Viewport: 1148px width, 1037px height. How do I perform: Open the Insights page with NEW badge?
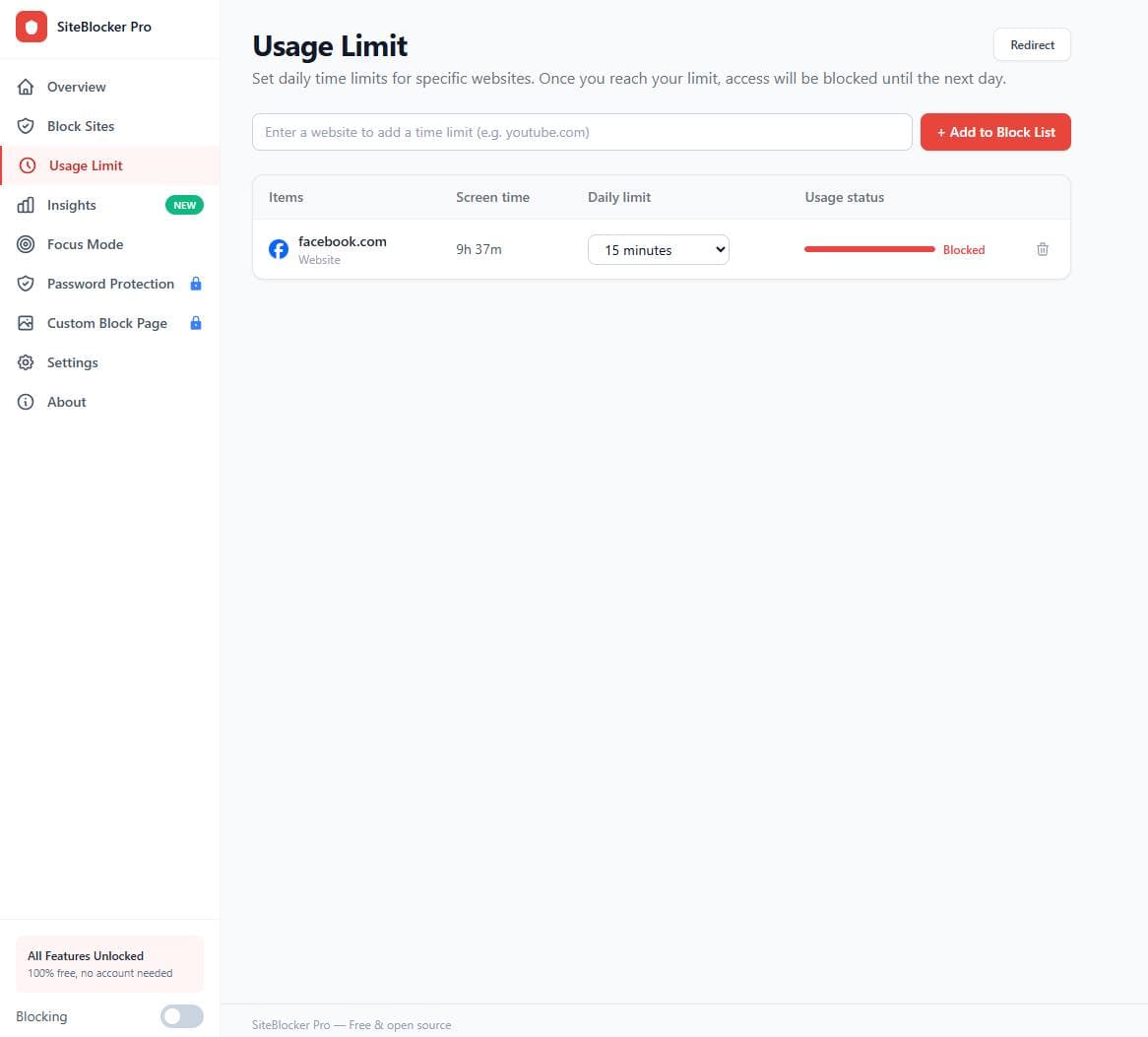tap(71, 205)
